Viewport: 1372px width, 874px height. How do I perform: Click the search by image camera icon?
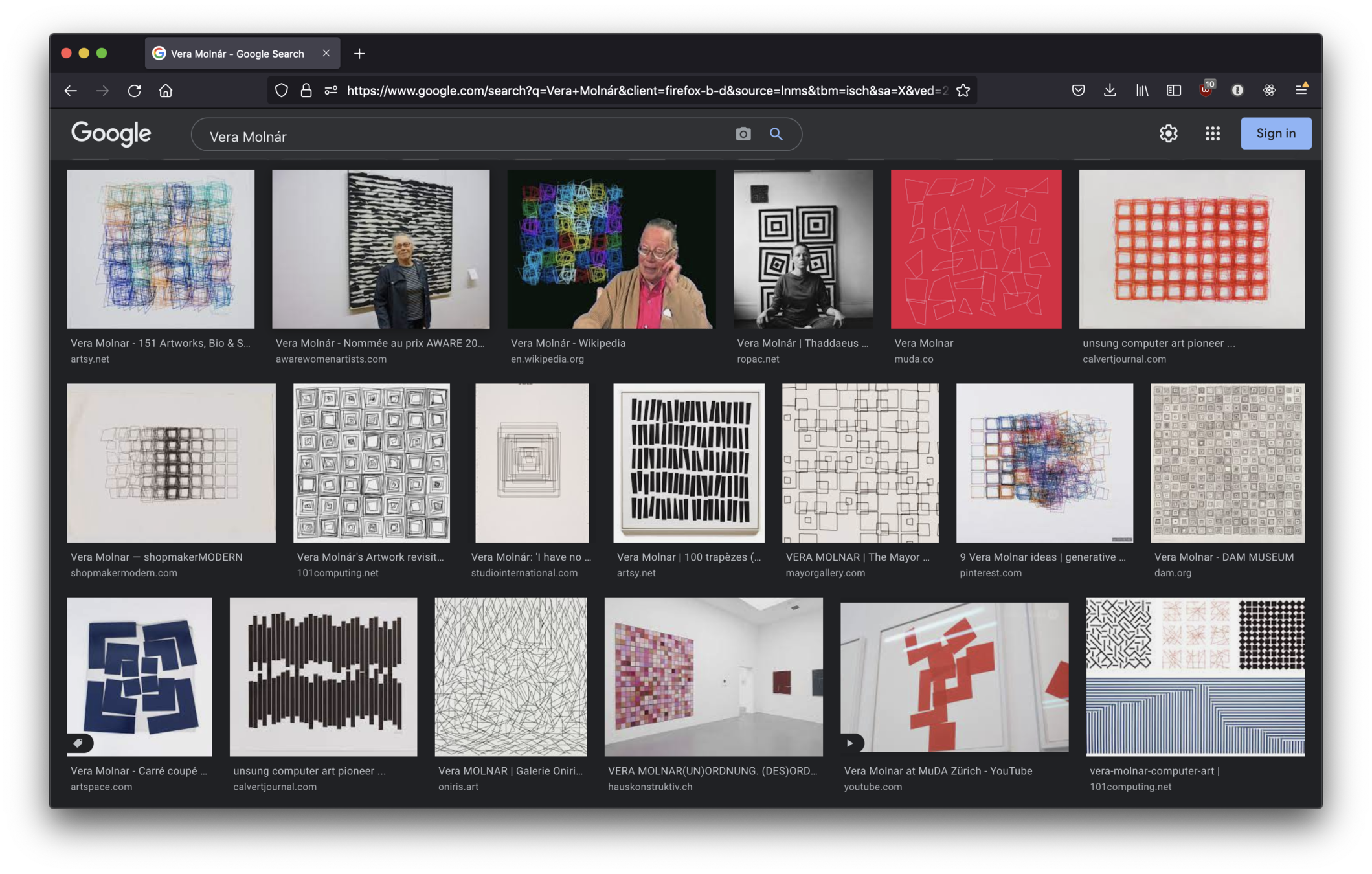click(743, 134)
